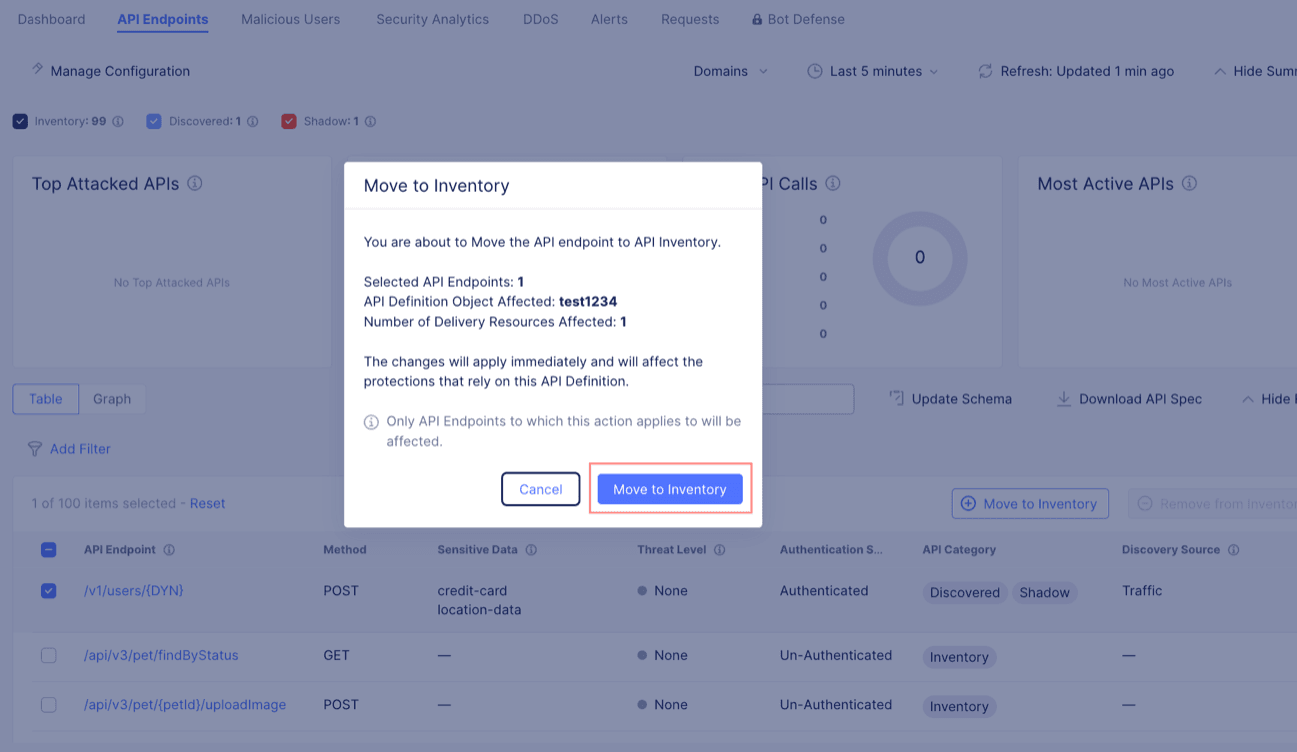Screen dimensions: 1297x752
Task: Toggle the Inventory filter checkbox
Action: click(20, 122)
